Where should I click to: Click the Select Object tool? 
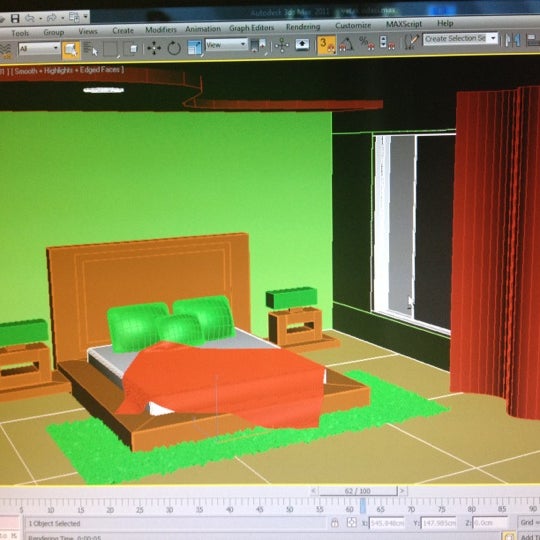(71, 50)
